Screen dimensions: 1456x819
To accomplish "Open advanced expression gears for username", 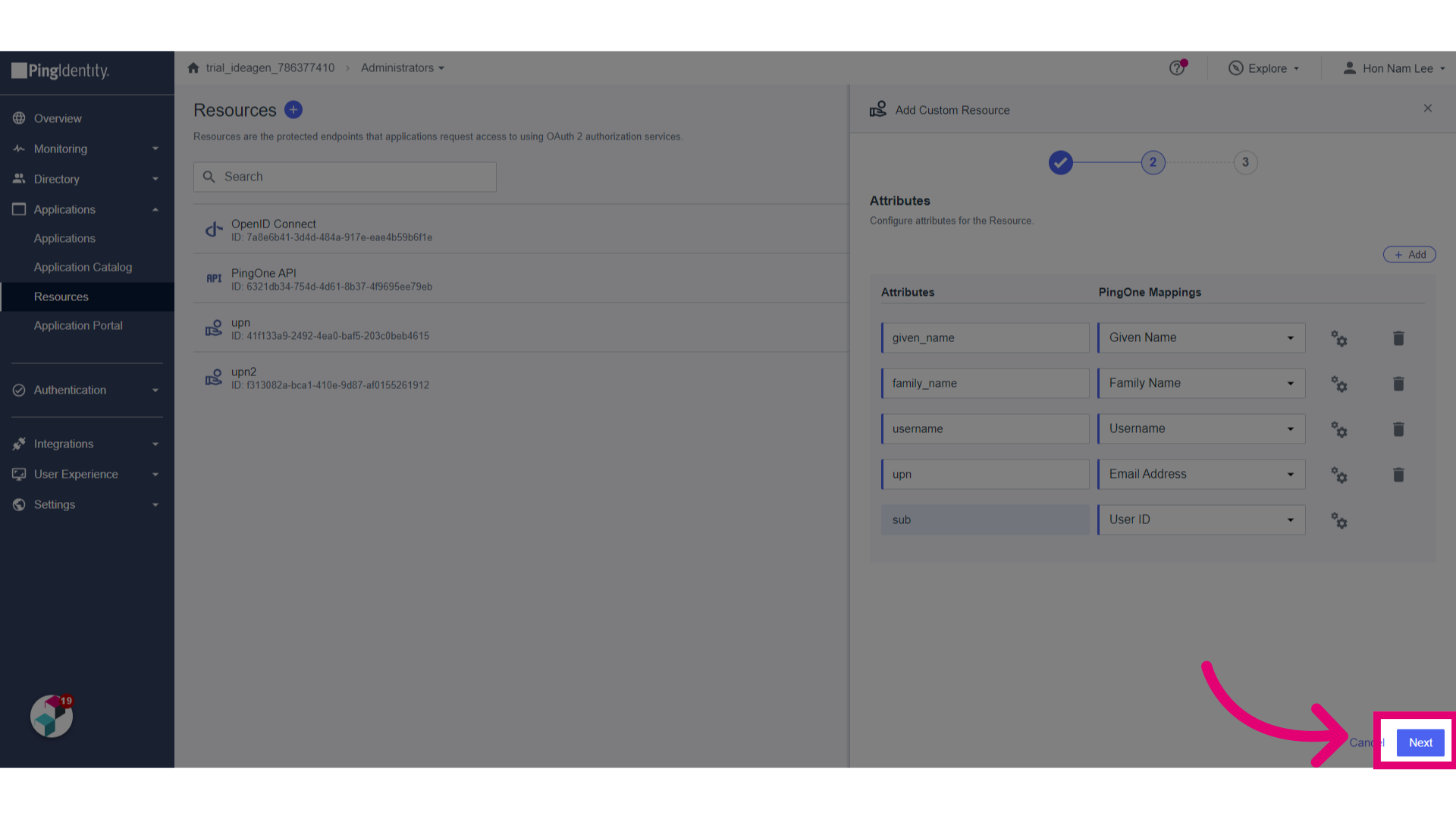I will tap(1339, 429).
